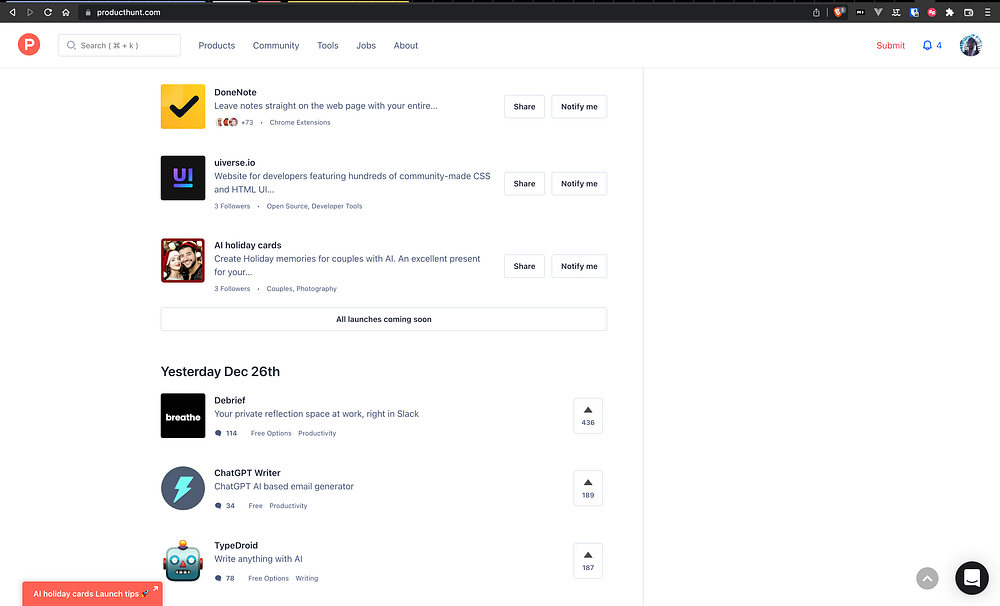
Task: Go to the Jobs page
Action: click(x=366, y=45)
